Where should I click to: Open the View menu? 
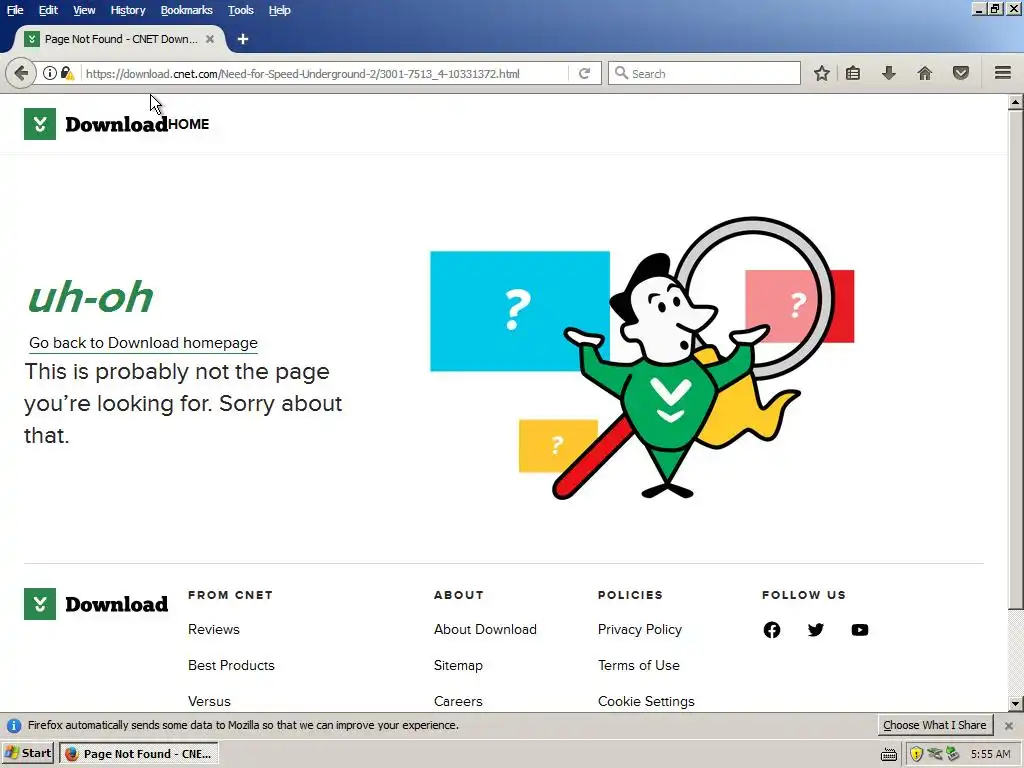click(x=84, y=10)
